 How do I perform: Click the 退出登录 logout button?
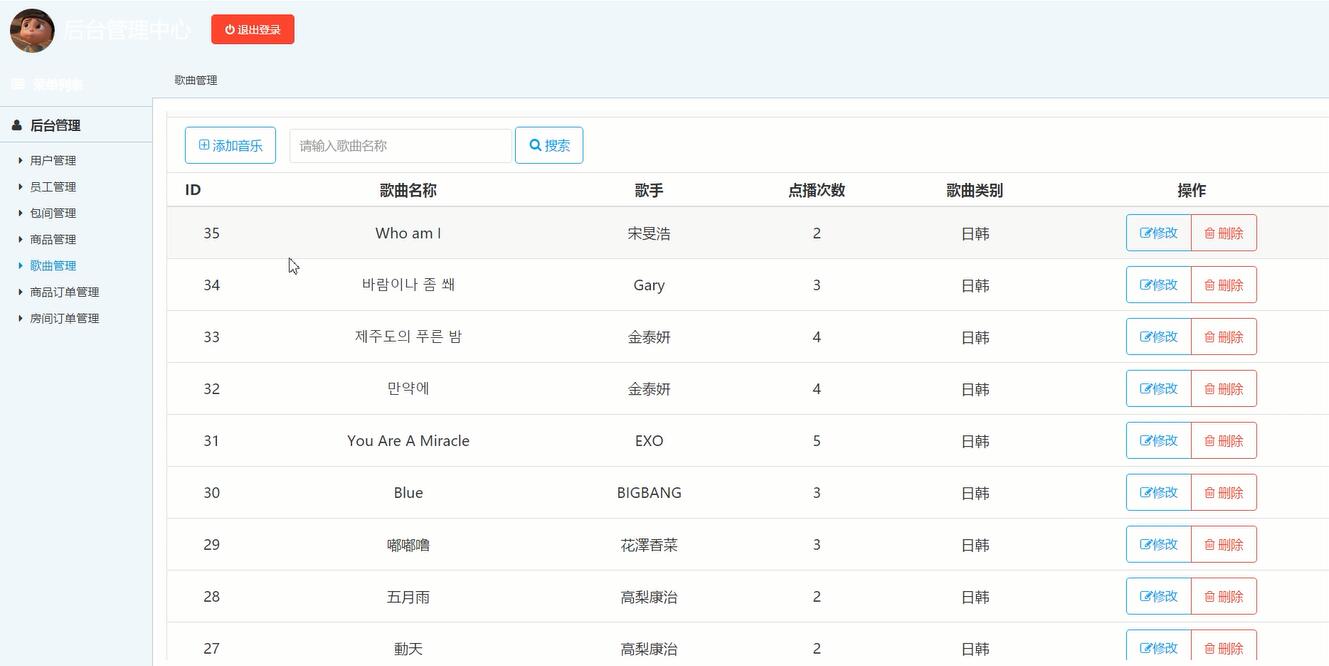pyautogui.click(x=253, y=30)
